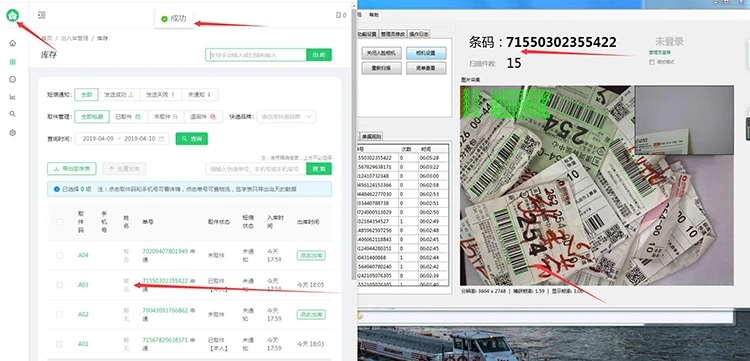Click the 导出签字表 export button
The width and height of the screenshot is (750, 361).
pyautogui.click(x=72, y=169)
